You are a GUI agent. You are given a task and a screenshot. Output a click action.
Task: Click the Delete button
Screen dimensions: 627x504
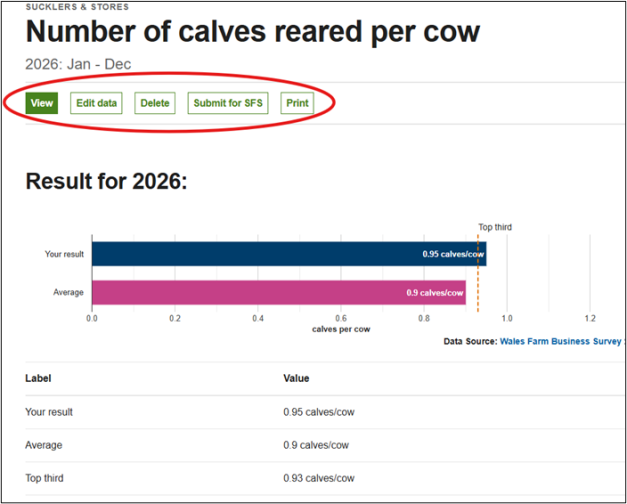coord(155,103)
